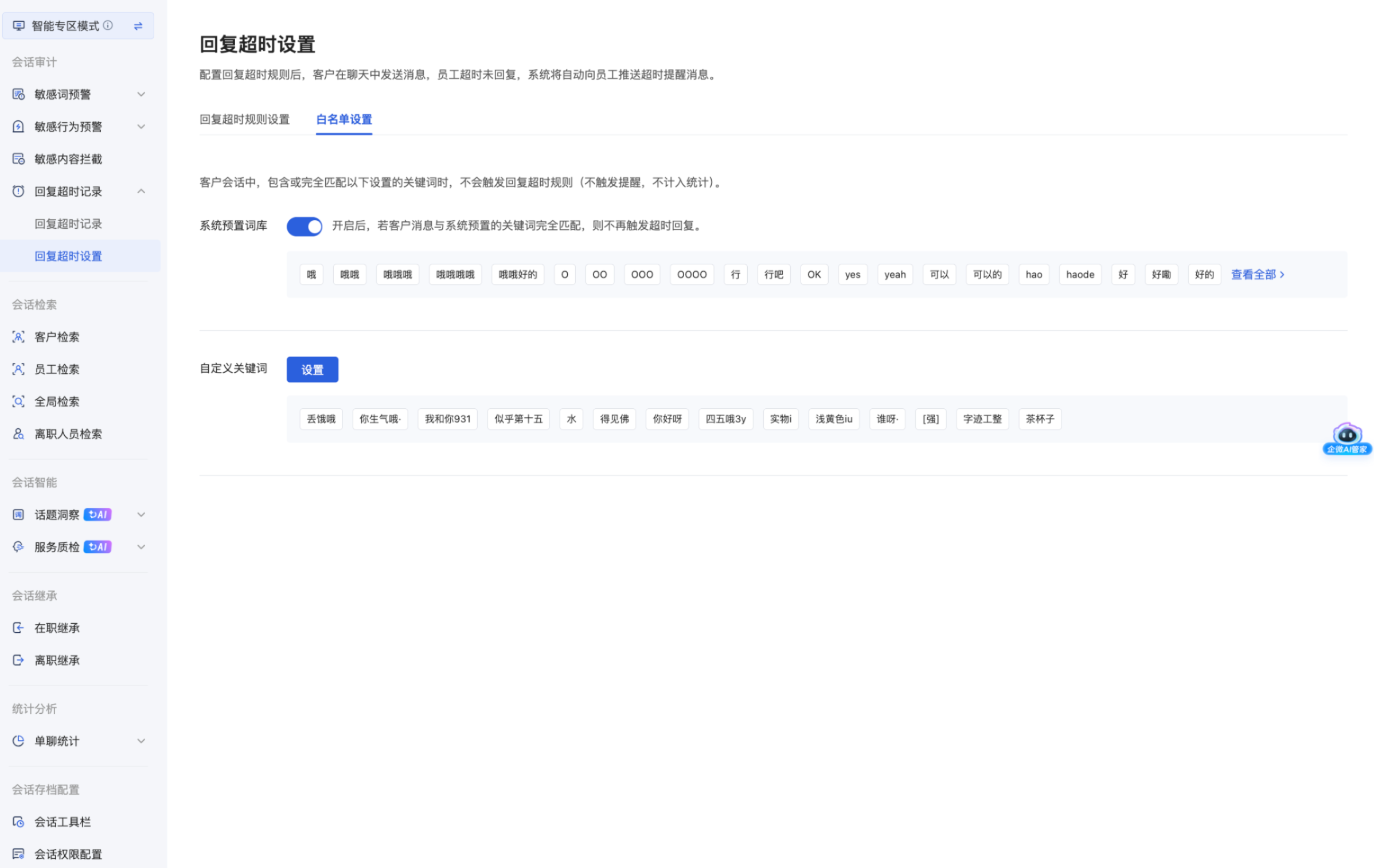Collapse the 回复超时记录 chevron

[141, 191]
